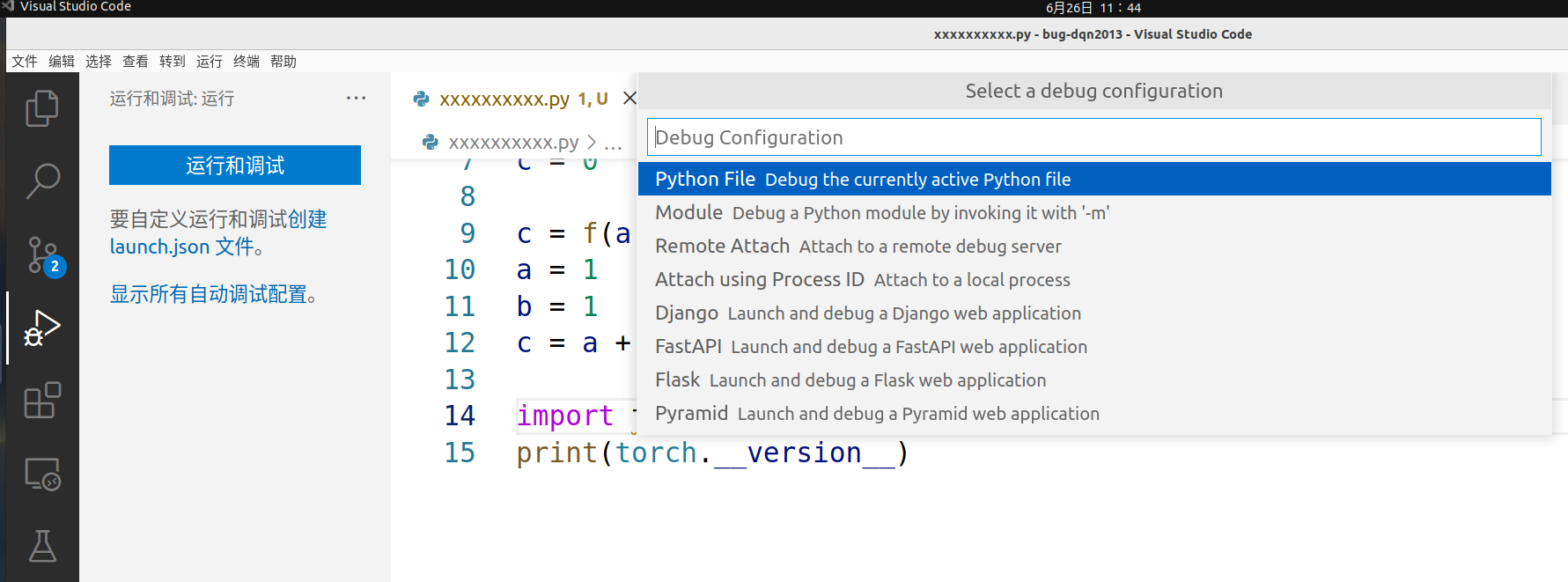Screen dimensions: 1568x582
Task: Select the xxxxxxxxxx.py editor tab
Action: point(515,99)
